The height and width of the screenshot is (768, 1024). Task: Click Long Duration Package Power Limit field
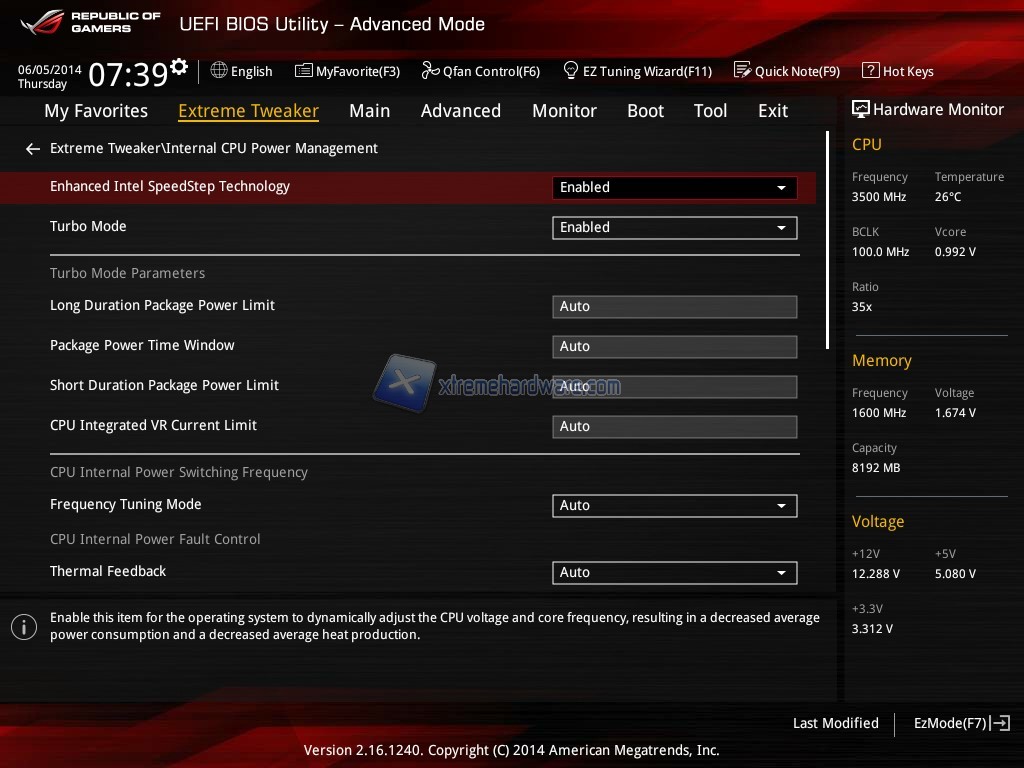point(674,306)
